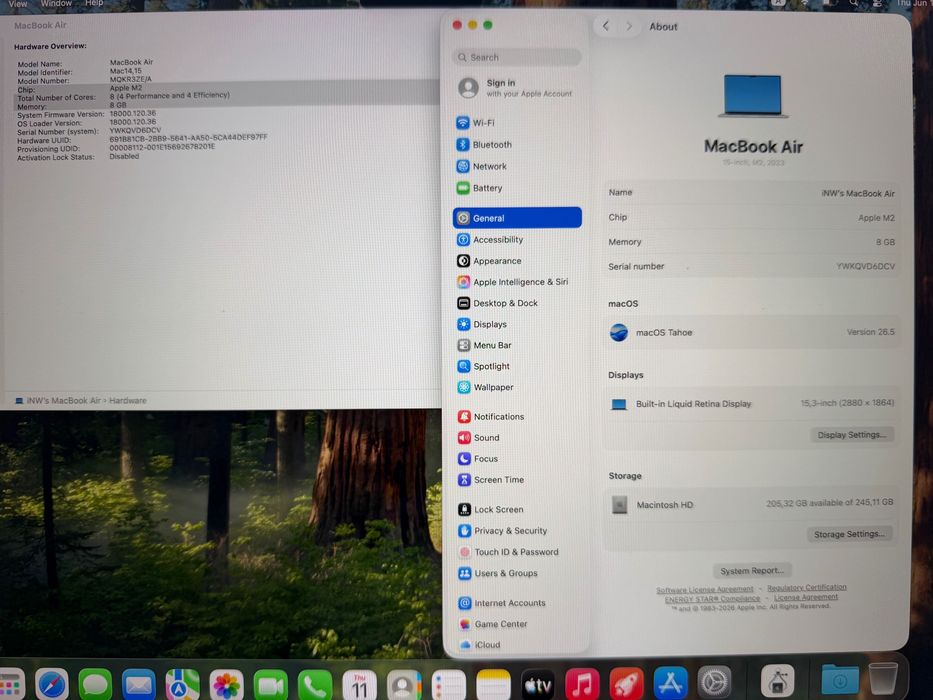Open Music from the Dock
The image size is (933, 700).
pyautogui.click(x=582, y=685)
